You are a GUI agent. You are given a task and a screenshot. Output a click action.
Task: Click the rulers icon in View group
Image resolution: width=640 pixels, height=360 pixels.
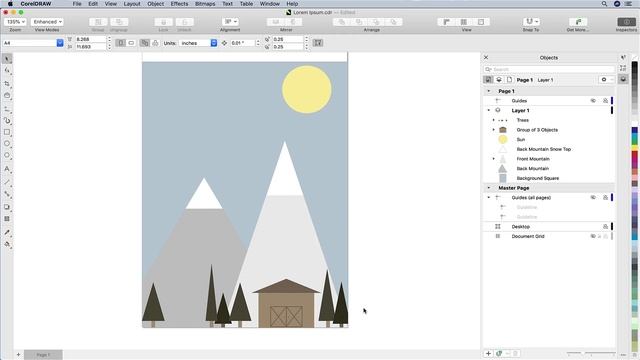point(446,22)
